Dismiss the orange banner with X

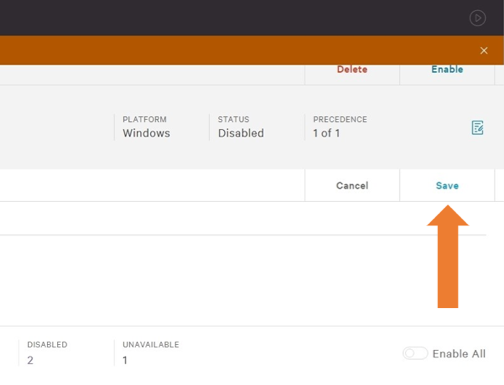click(x=484, y=51)
